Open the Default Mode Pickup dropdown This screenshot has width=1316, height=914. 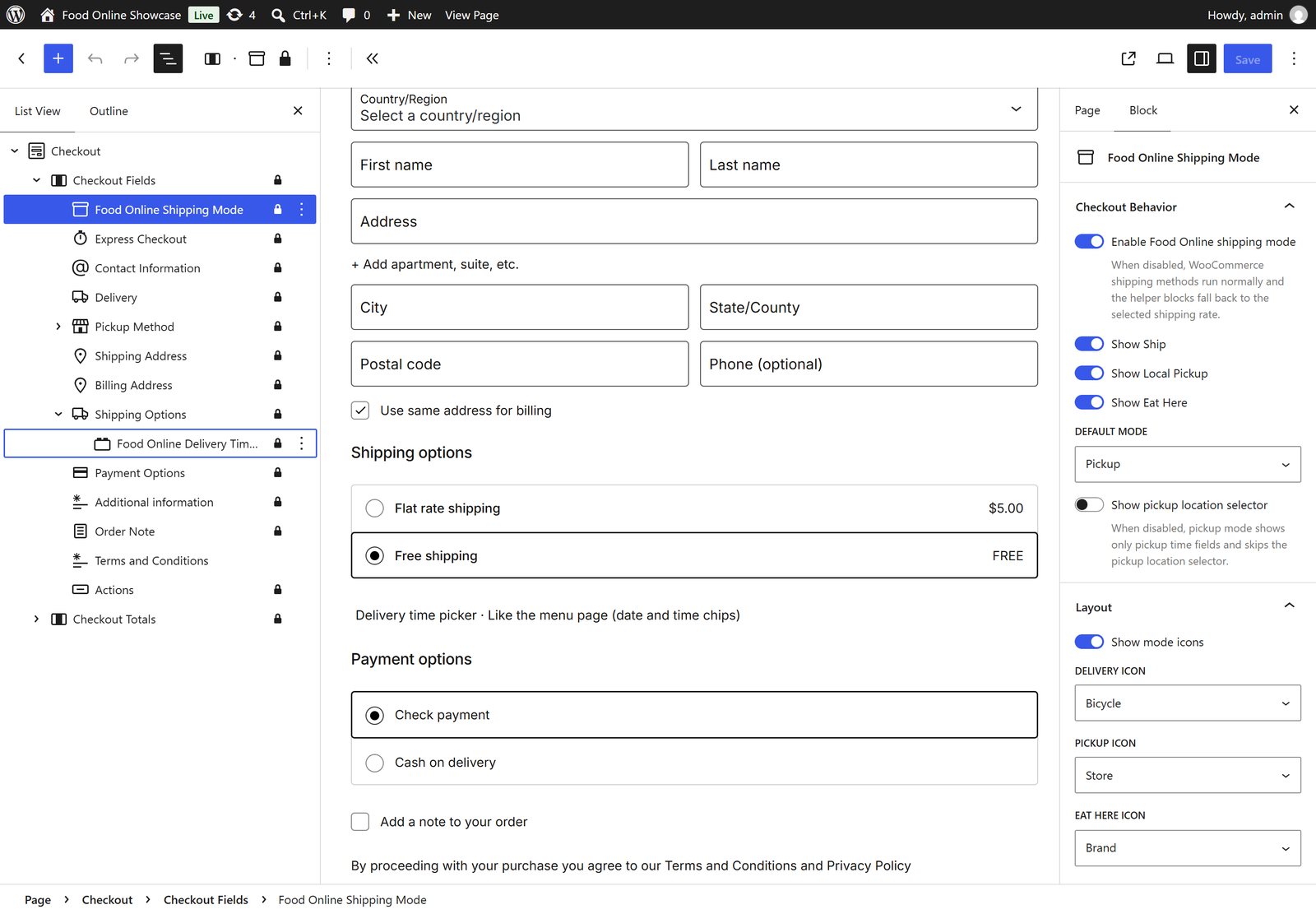point(1188,464)
